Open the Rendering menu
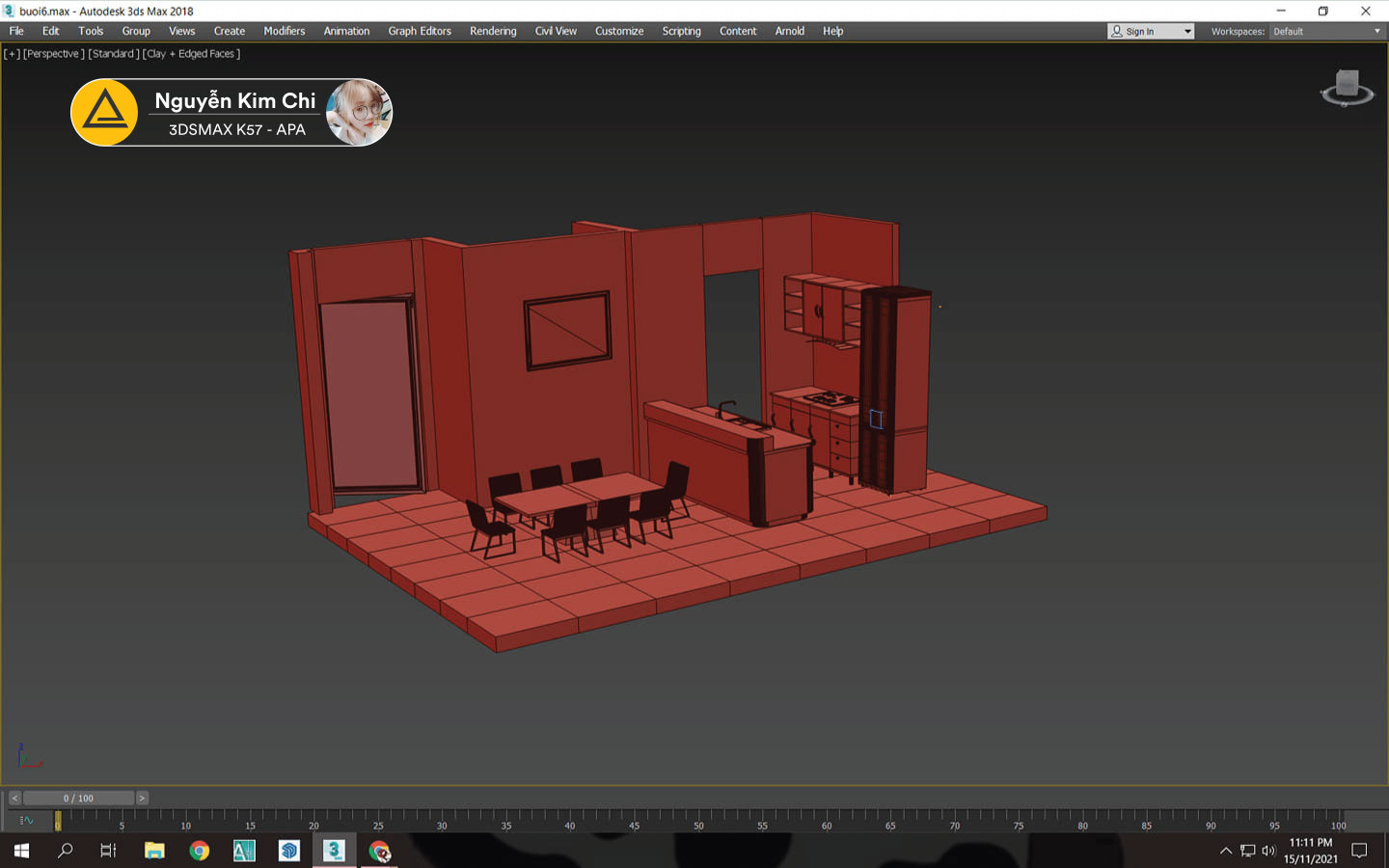This screenshot has width=1389, height=868. click(493, 31)
